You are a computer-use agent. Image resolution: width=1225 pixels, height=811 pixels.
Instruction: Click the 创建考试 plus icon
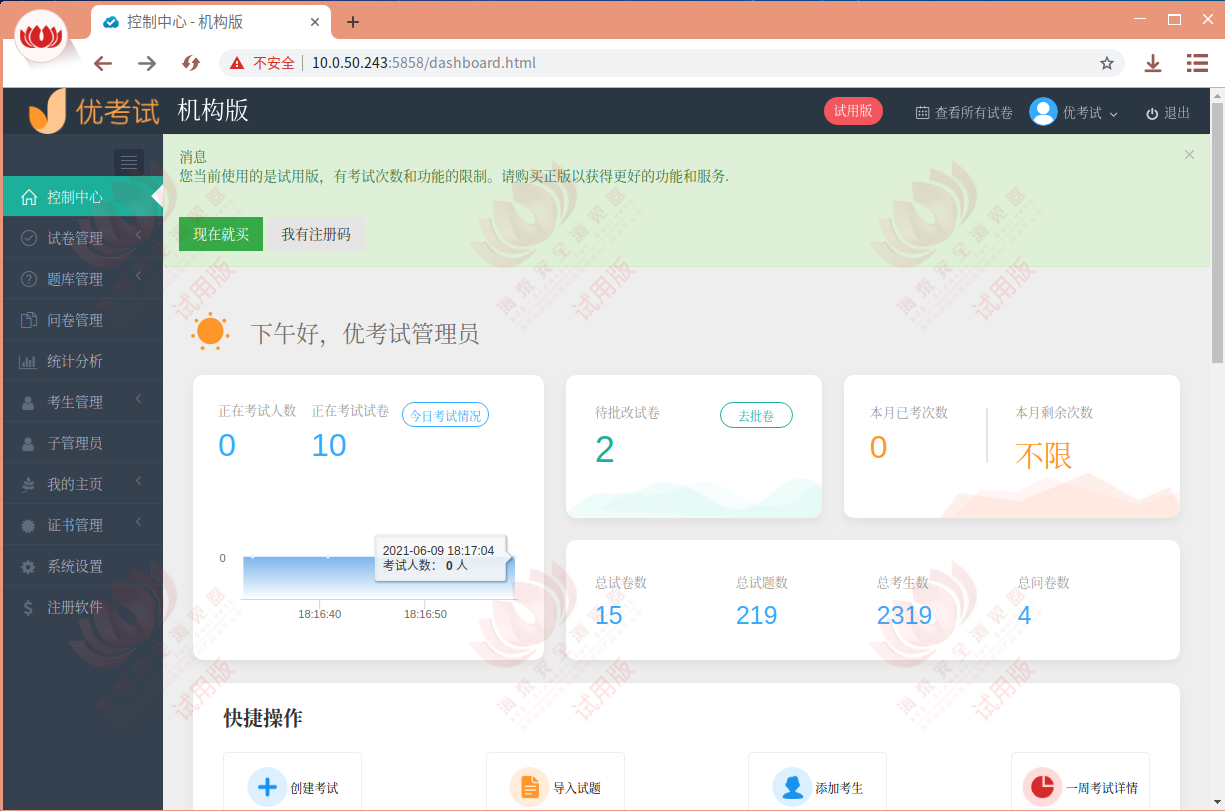point(266,786)
